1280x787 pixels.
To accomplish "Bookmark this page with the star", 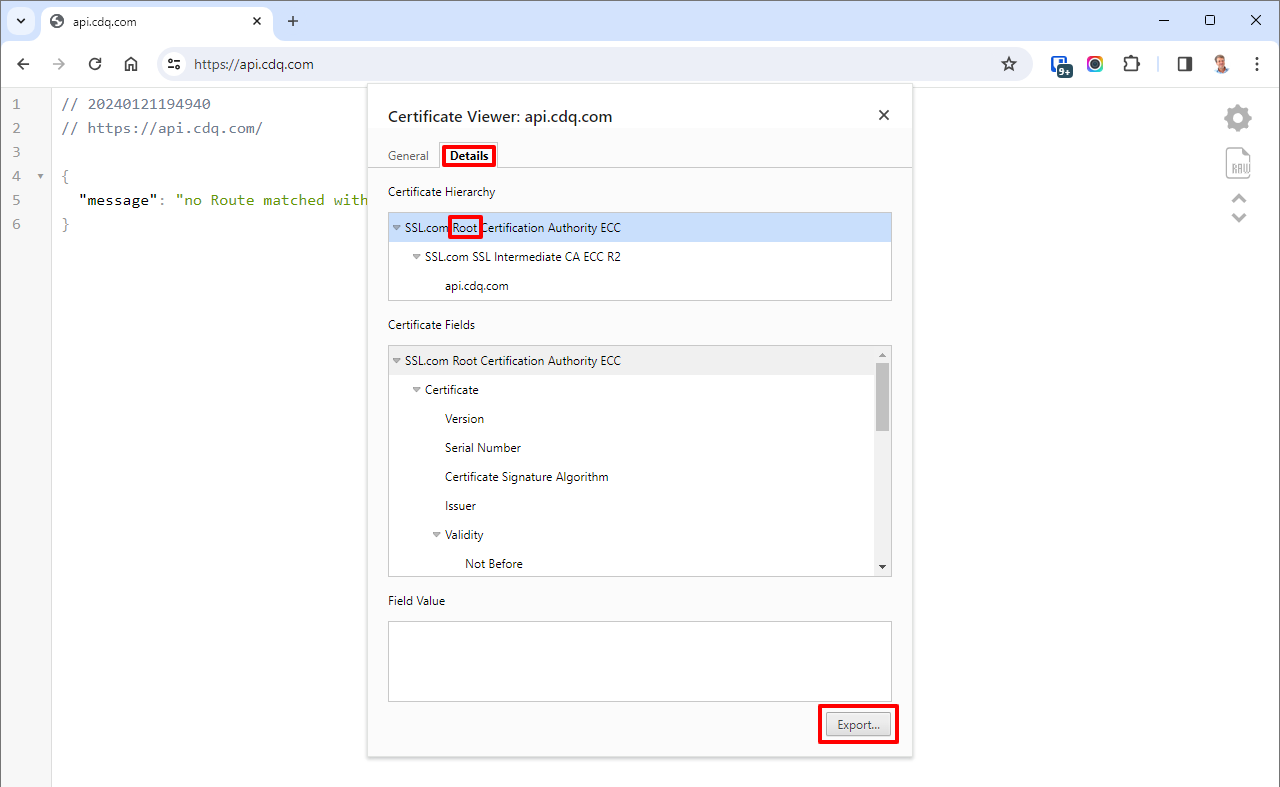I will [1009, 64].
